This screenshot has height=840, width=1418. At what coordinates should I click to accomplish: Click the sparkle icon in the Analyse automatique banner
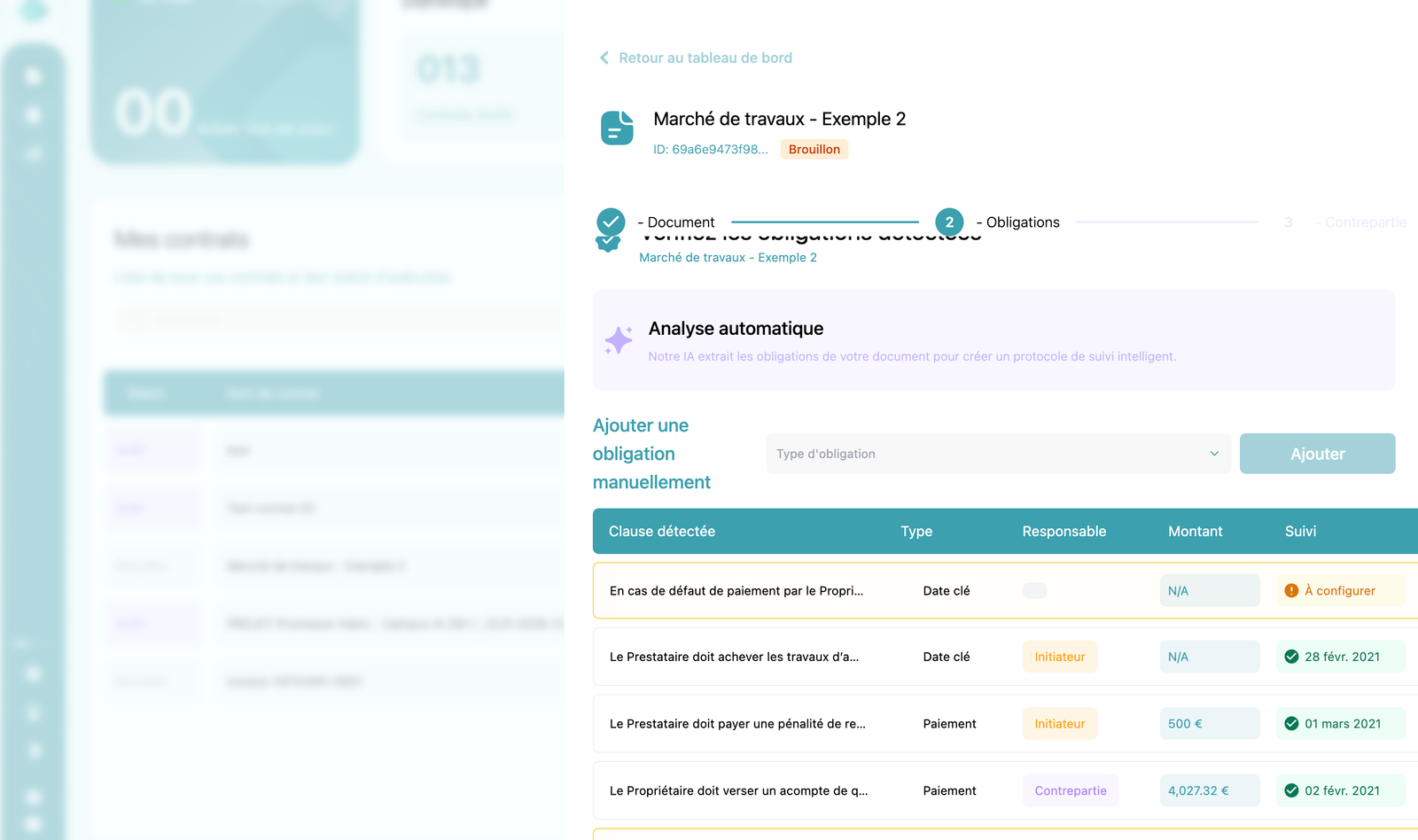[619, 339]
